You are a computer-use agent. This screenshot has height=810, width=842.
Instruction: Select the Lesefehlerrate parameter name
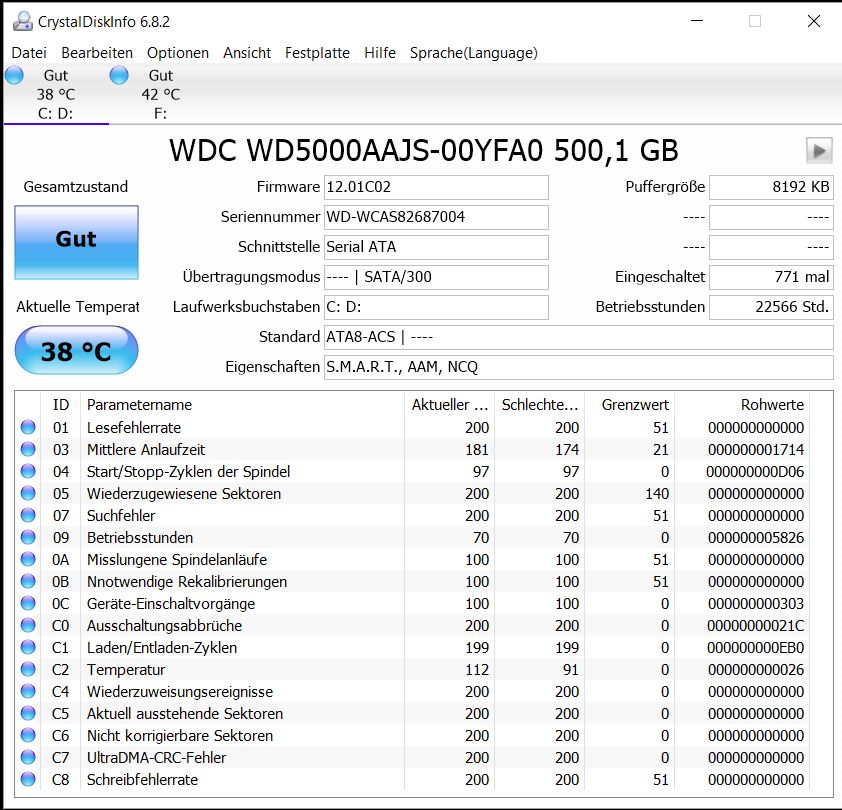134,428
